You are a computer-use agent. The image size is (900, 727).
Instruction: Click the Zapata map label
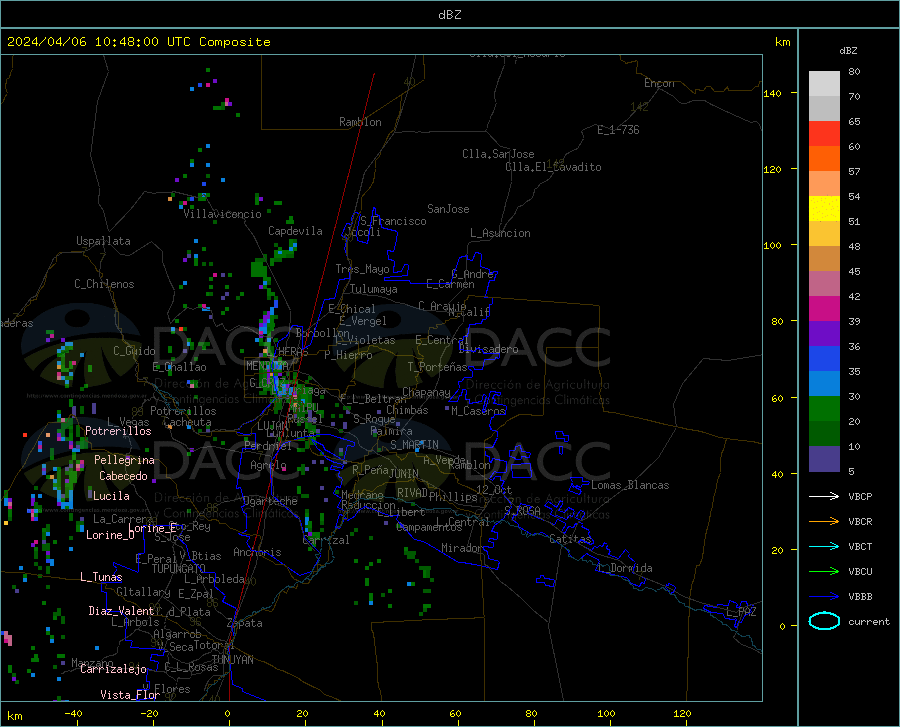coord(245,623)
